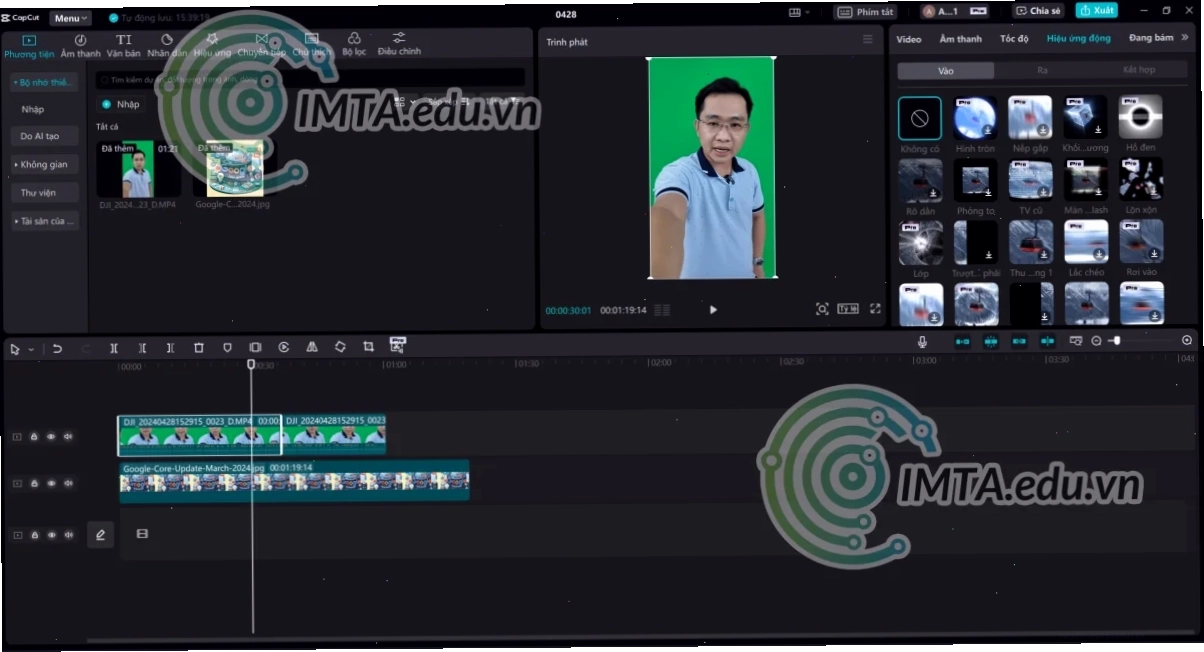The image size is (1204, 652).
Task: Select the DJI_2024...23_D.MP4 media thumbnail
Action: tap(139, 169)
